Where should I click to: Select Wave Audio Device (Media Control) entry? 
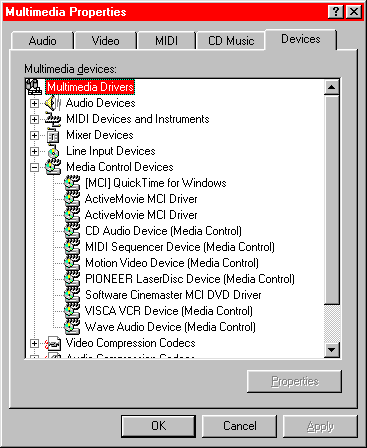coord(170,327)
